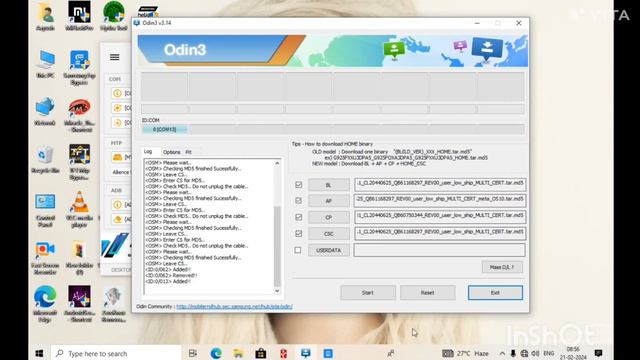Click the 0:[COM13] port indicator
Screen dimensions: 640x360
pos(164,129)
